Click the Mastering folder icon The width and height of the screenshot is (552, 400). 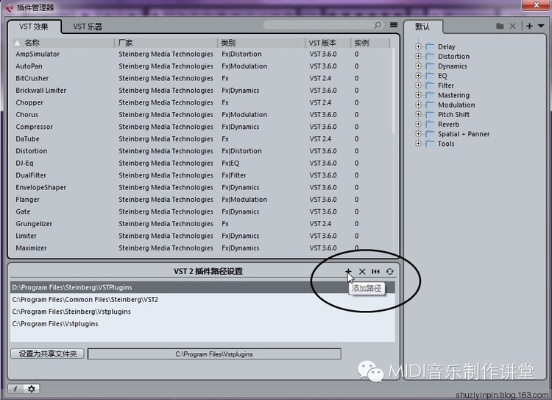[x=430, y=95]
